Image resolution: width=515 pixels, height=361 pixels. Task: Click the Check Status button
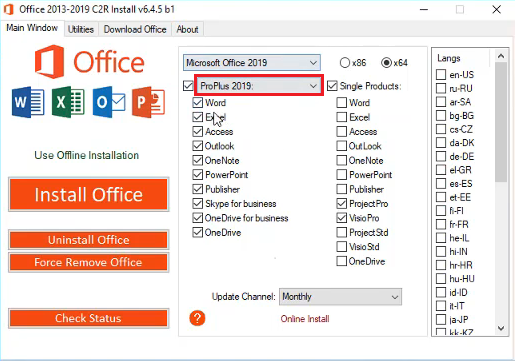(89, 318)
